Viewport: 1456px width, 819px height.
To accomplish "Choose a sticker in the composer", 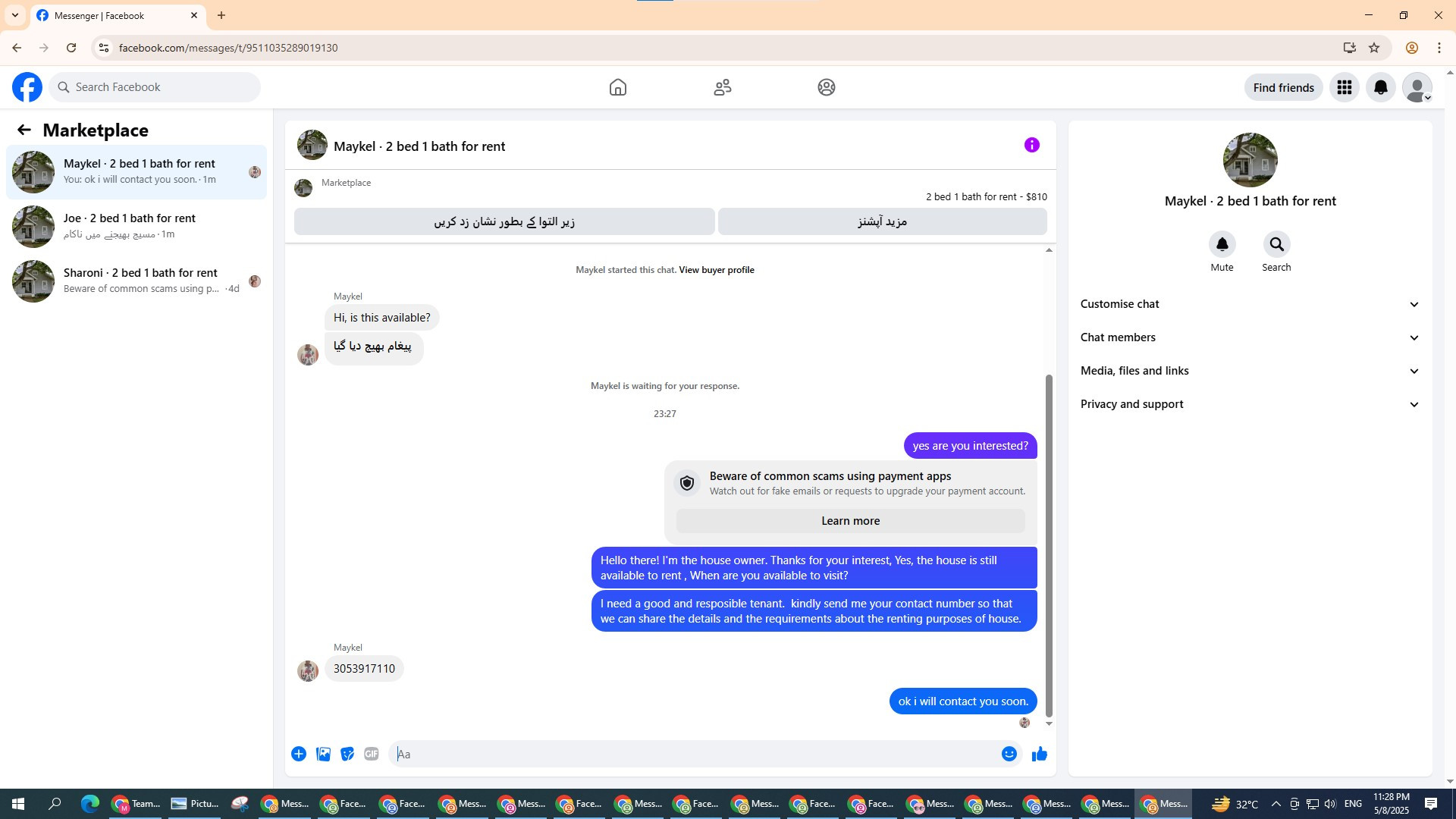I will pyautogui.click(x=347, y=754).
